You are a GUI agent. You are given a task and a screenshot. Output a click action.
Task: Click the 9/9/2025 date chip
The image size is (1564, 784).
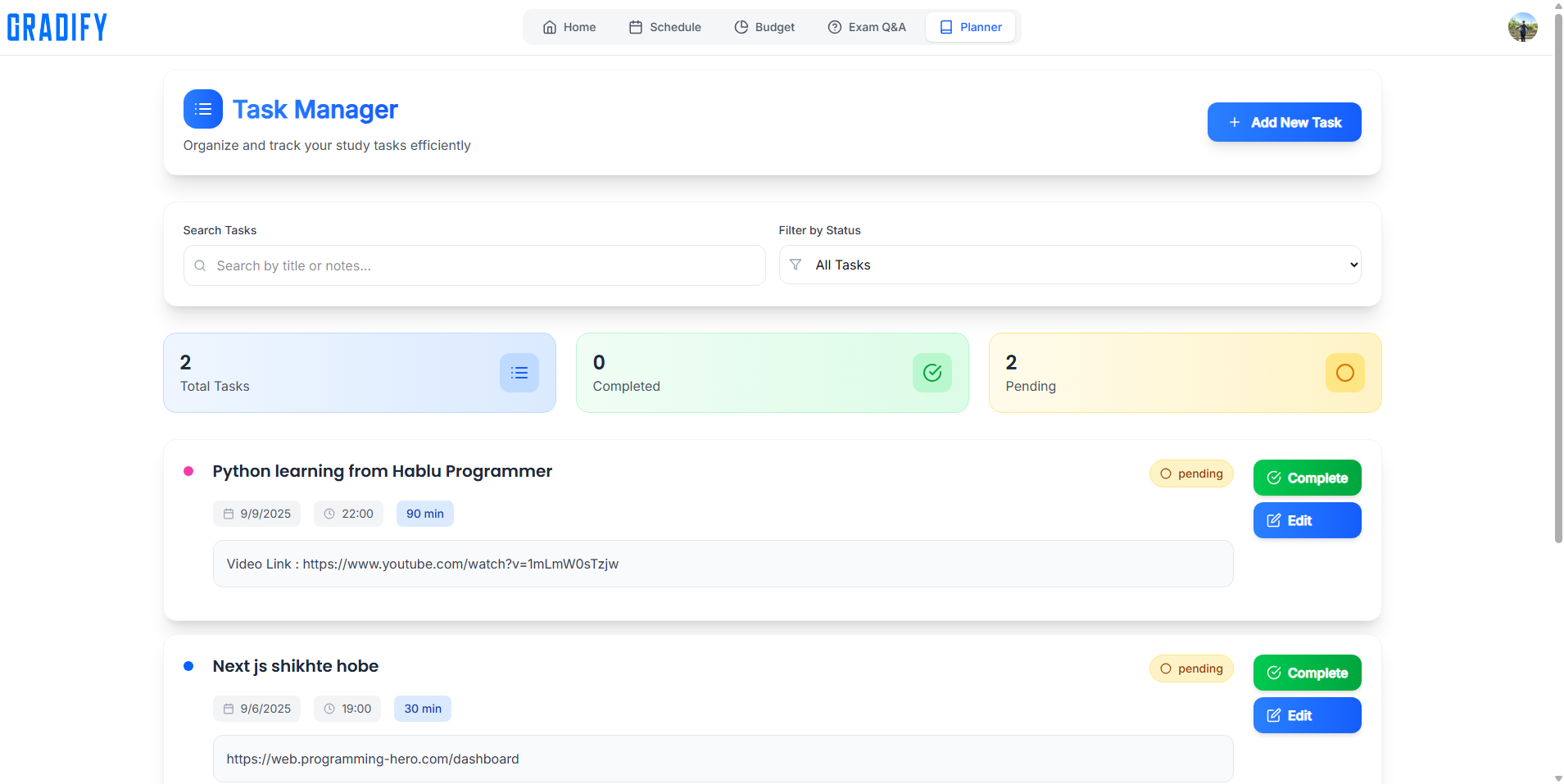click(x=256, y=514)
